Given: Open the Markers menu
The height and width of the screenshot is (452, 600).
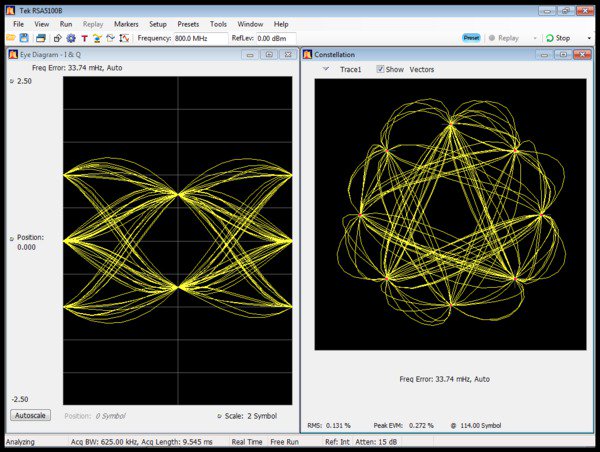Looking at the screenshot, I should pyautogui.click(x=126, y=23).
